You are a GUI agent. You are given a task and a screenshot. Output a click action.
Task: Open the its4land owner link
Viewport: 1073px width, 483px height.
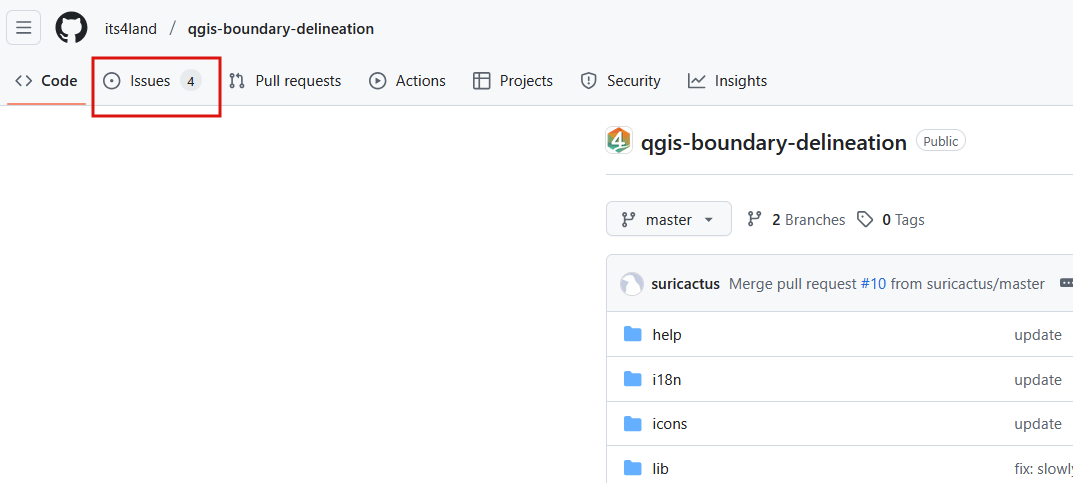coord(131,29)
